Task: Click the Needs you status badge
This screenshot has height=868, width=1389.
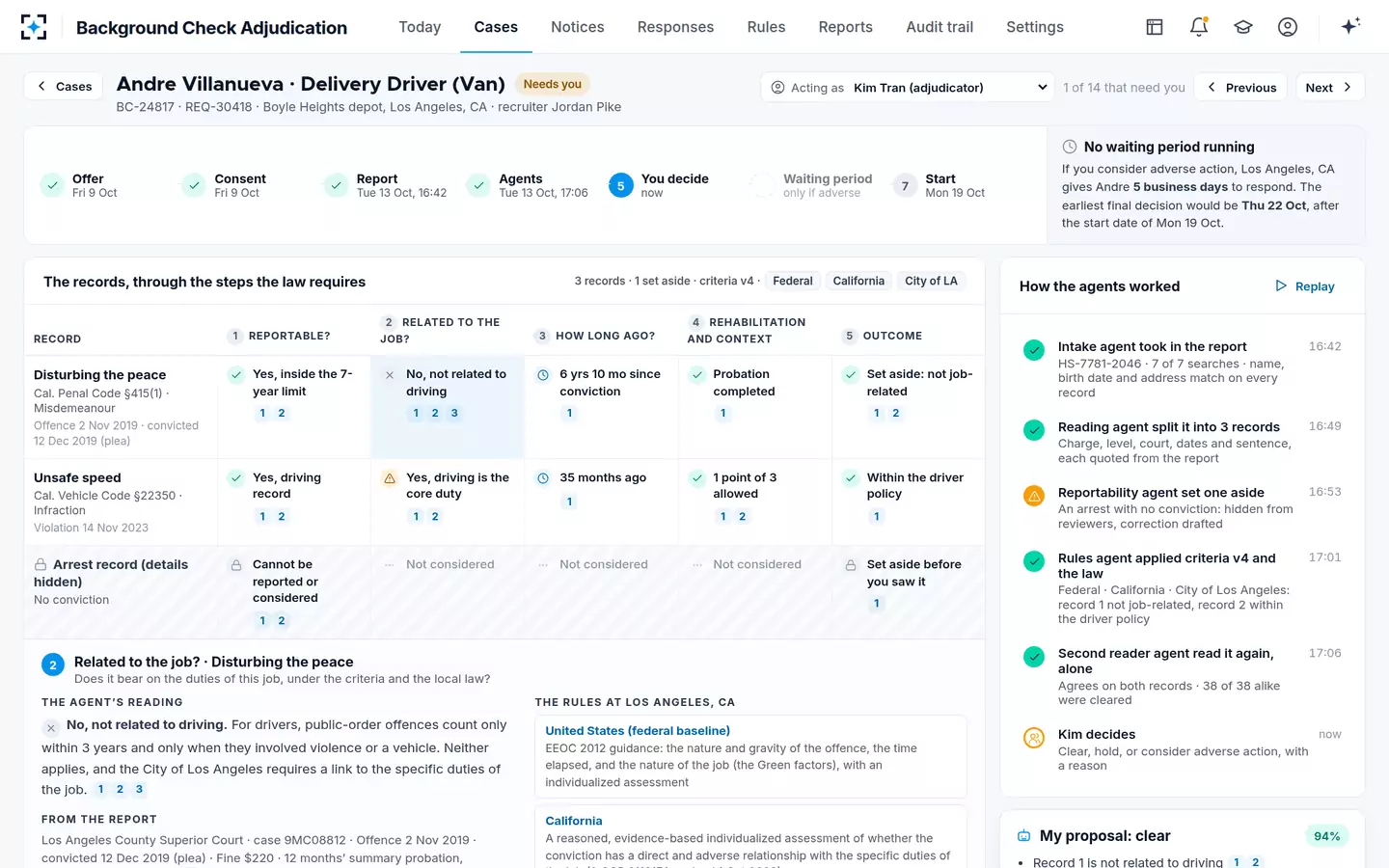Action: point(553,84)
